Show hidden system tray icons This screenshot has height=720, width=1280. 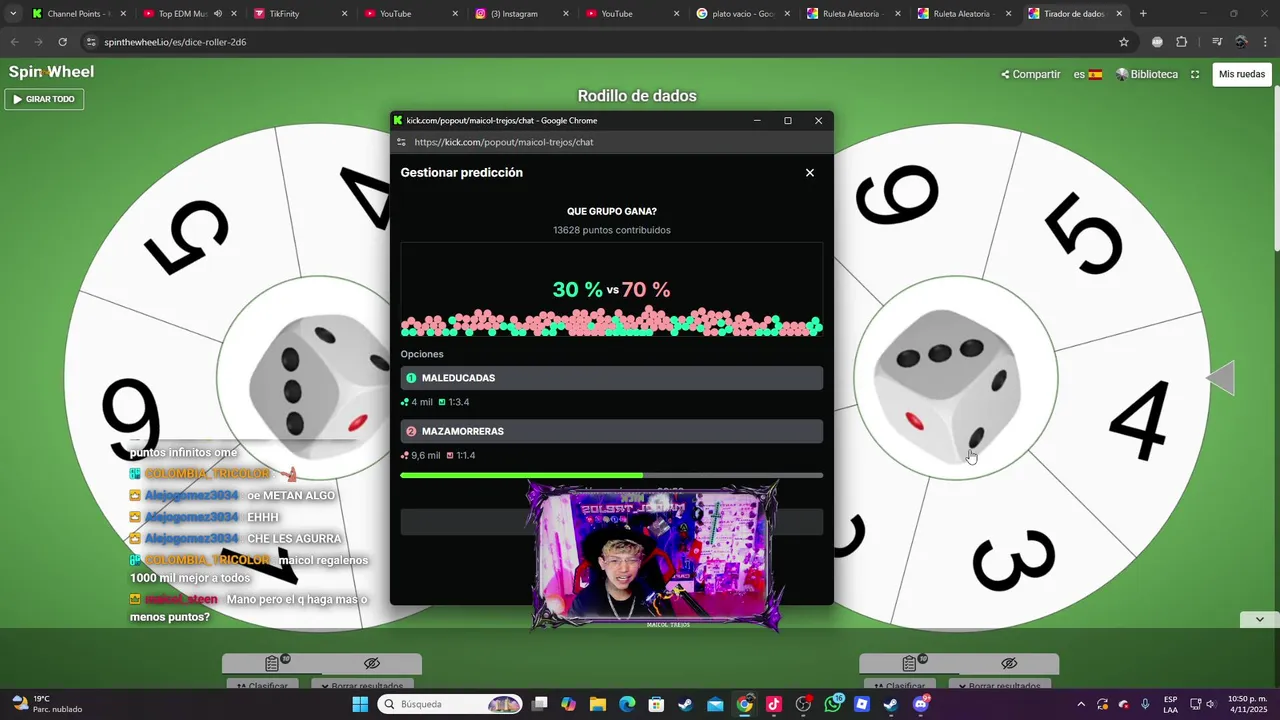(x=1080, y=704)
